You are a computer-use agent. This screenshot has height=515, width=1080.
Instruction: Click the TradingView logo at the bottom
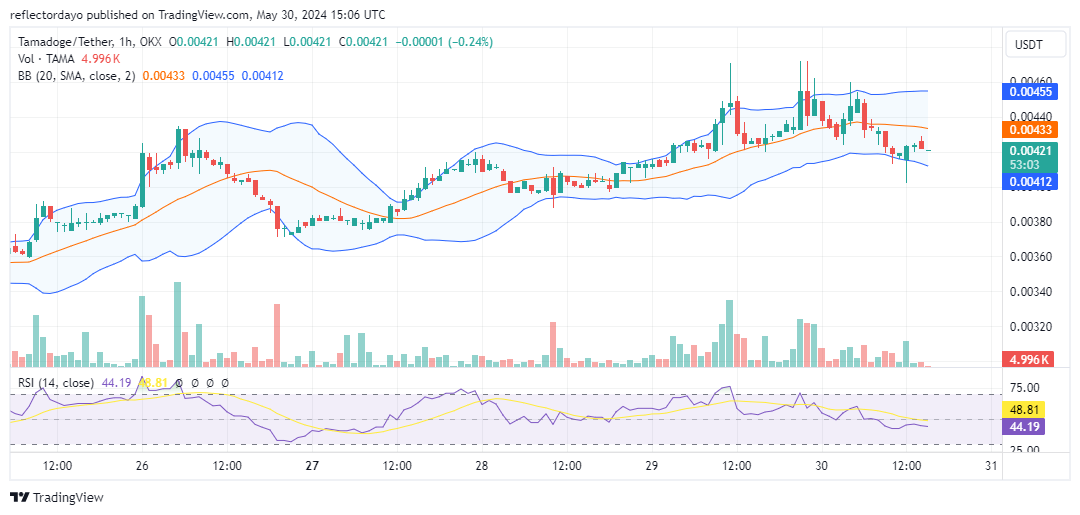coord(56,497)
